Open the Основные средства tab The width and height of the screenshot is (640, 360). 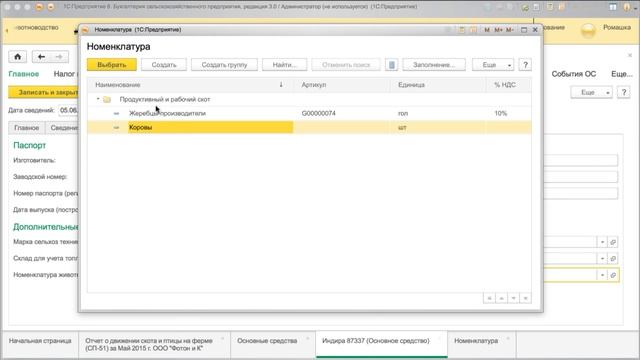pos(272,344)
